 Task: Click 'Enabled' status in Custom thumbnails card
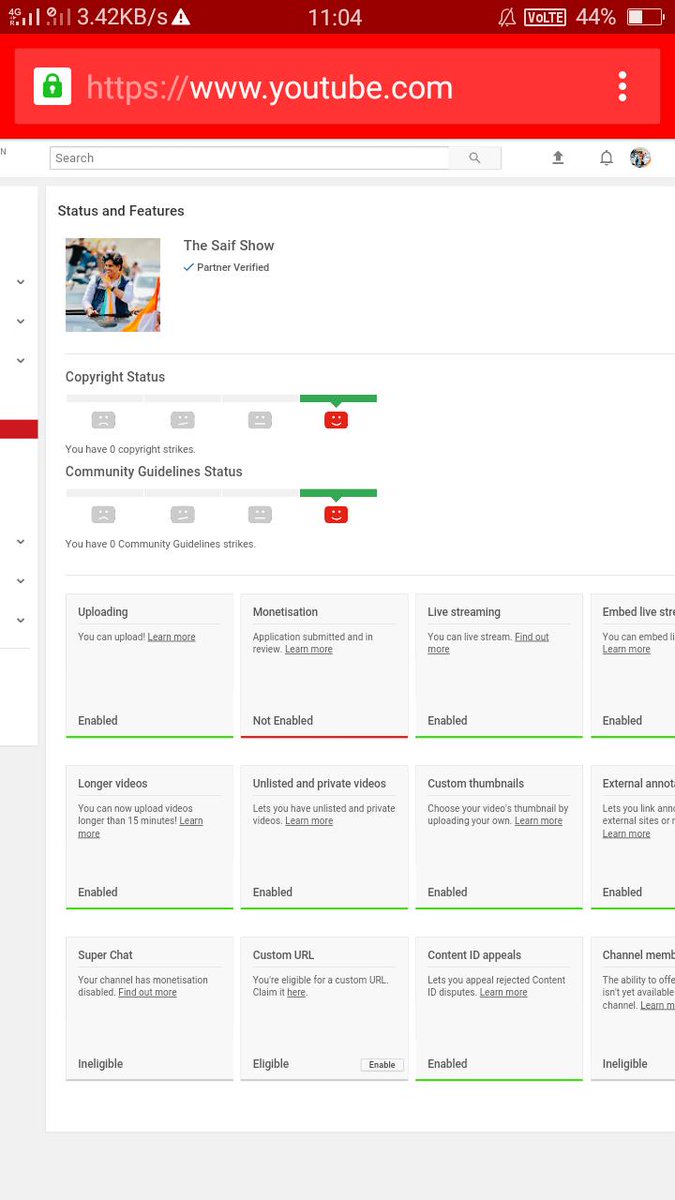click(x=448, y=892)
